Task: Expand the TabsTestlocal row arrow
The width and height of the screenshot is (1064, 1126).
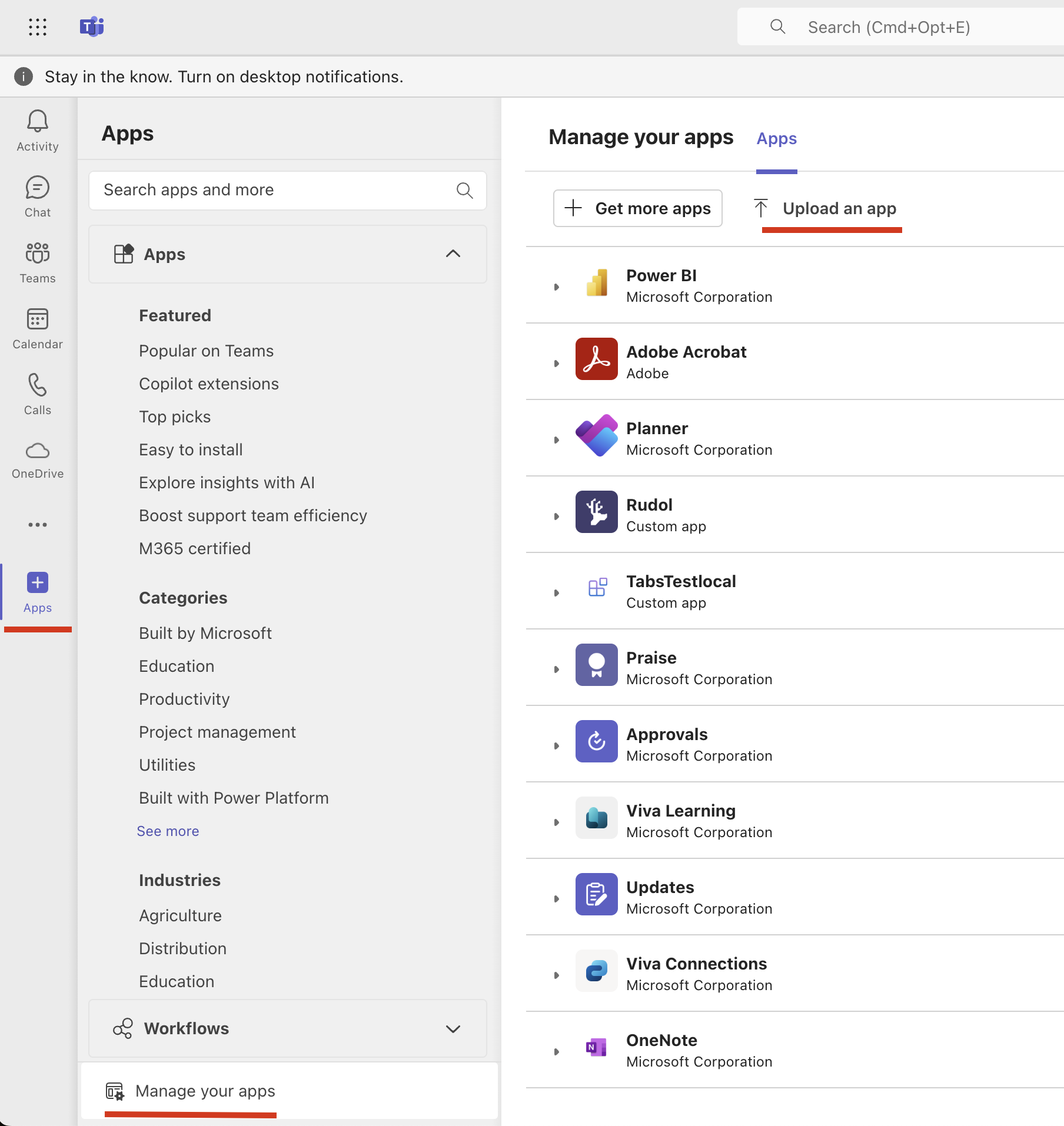Action: click(x=556, y=593)
